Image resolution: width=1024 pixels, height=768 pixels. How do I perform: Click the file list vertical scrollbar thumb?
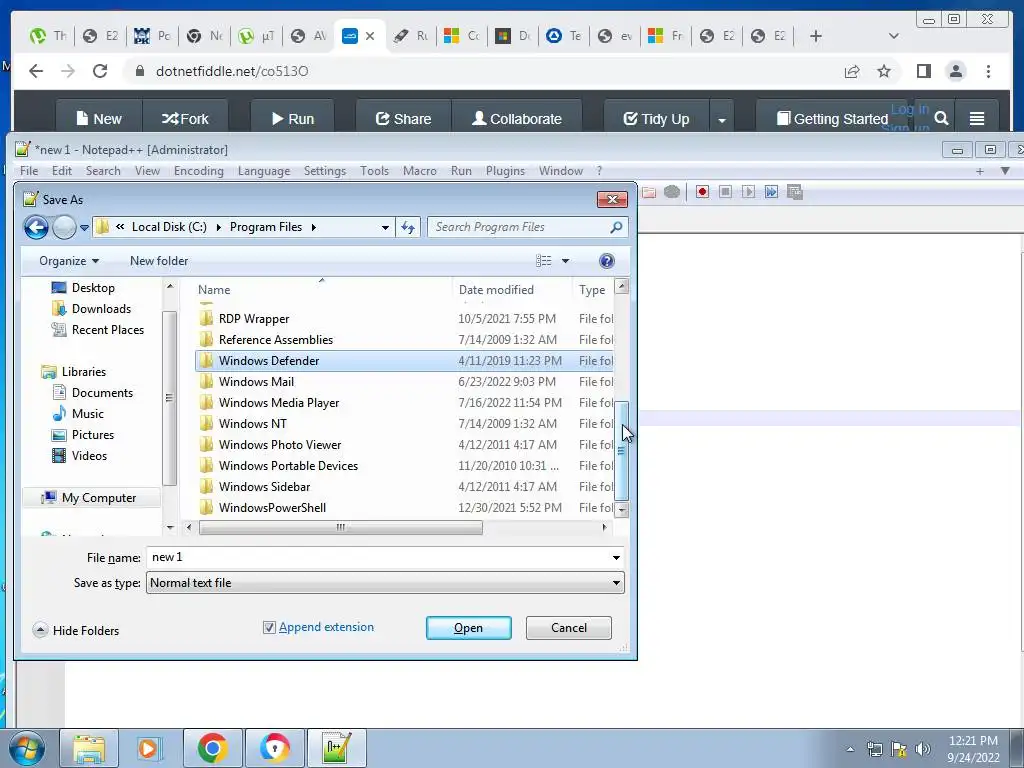pyautogui.click(x=622, y=451)
